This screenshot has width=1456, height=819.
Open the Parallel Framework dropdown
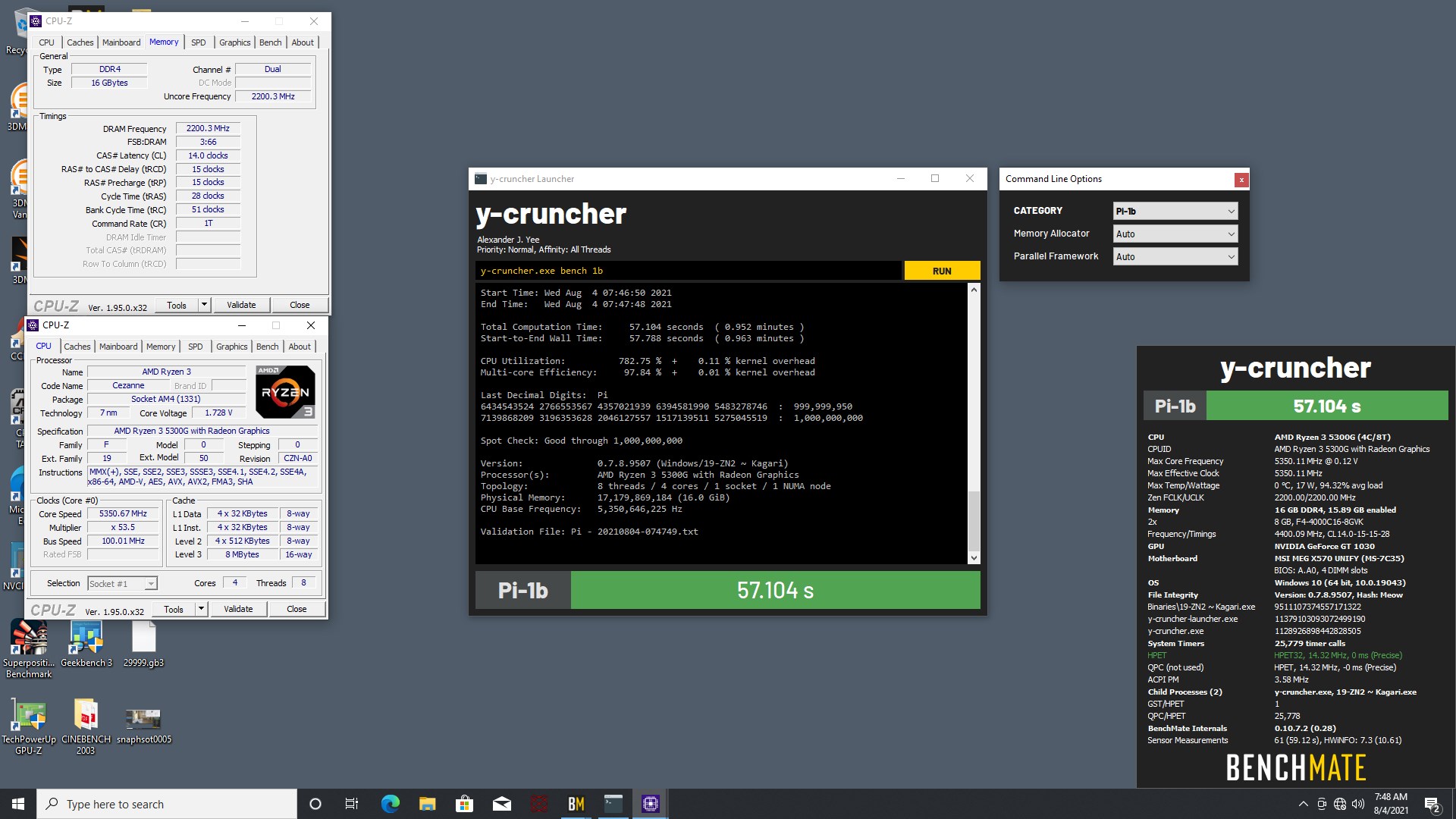tap(1175, 256)
